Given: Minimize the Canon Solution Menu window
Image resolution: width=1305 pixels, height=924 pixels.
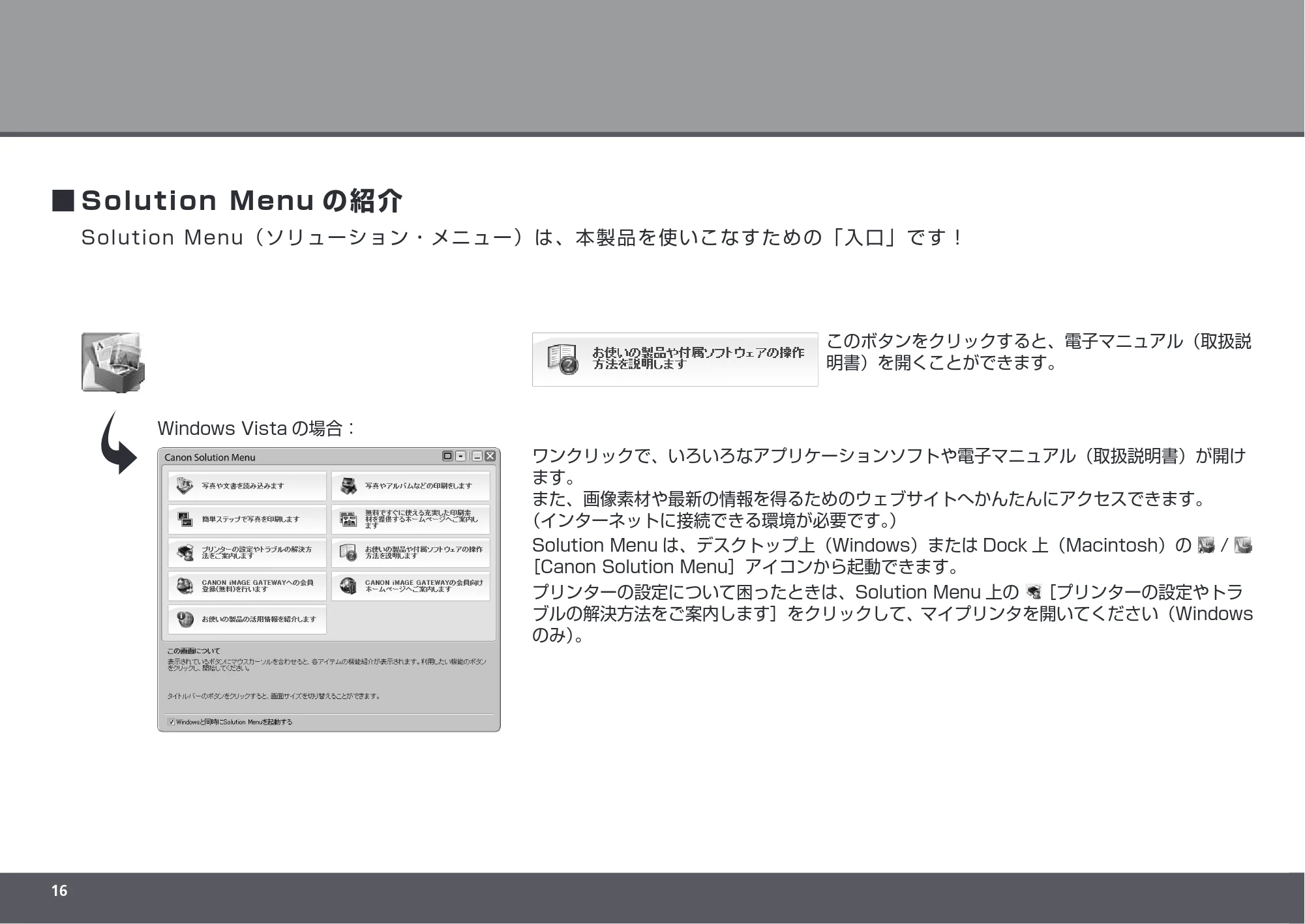Looking at the screenshot, I should (x=477, y=456).
